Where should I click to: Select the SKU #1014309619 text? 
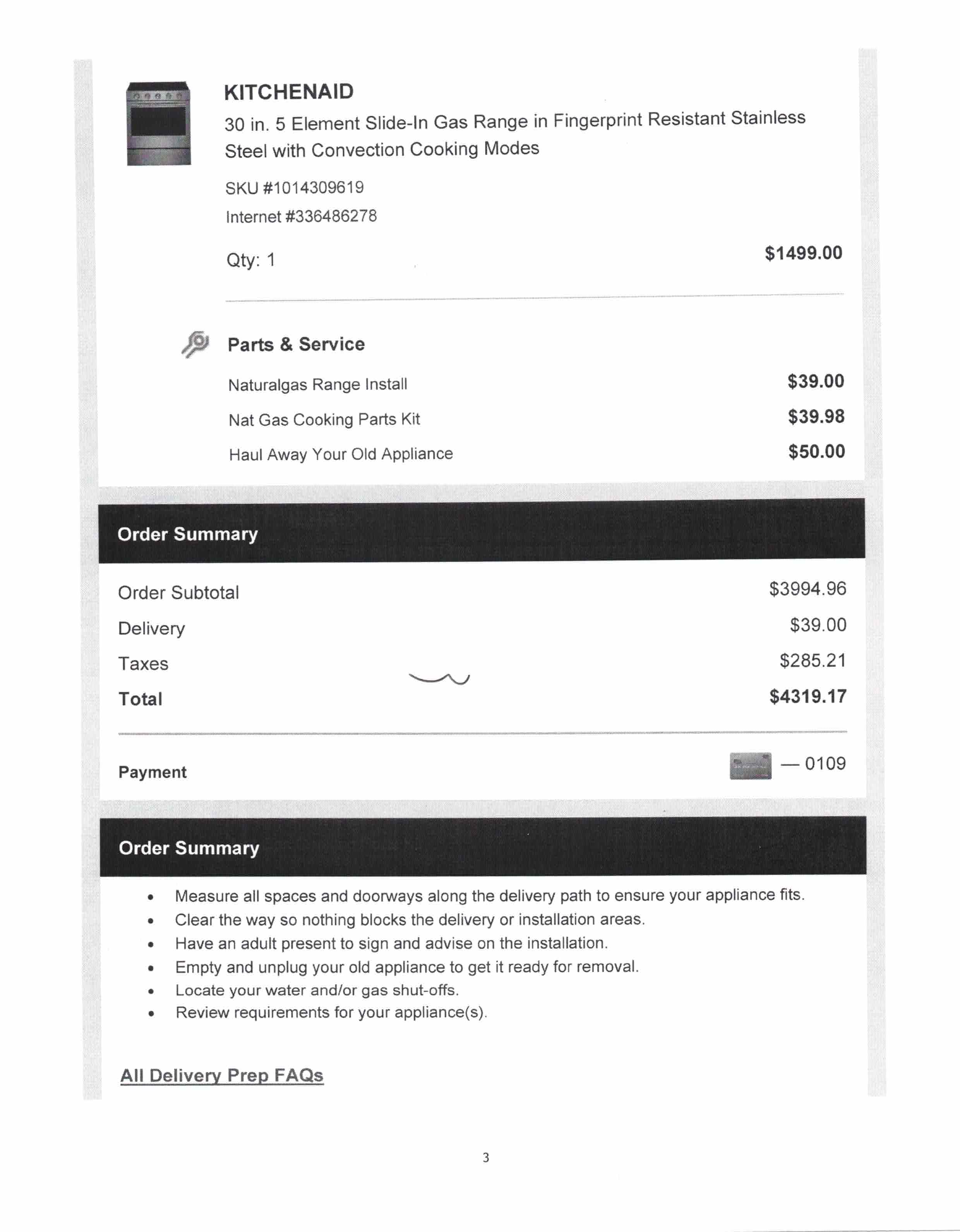tap(295, 188)
